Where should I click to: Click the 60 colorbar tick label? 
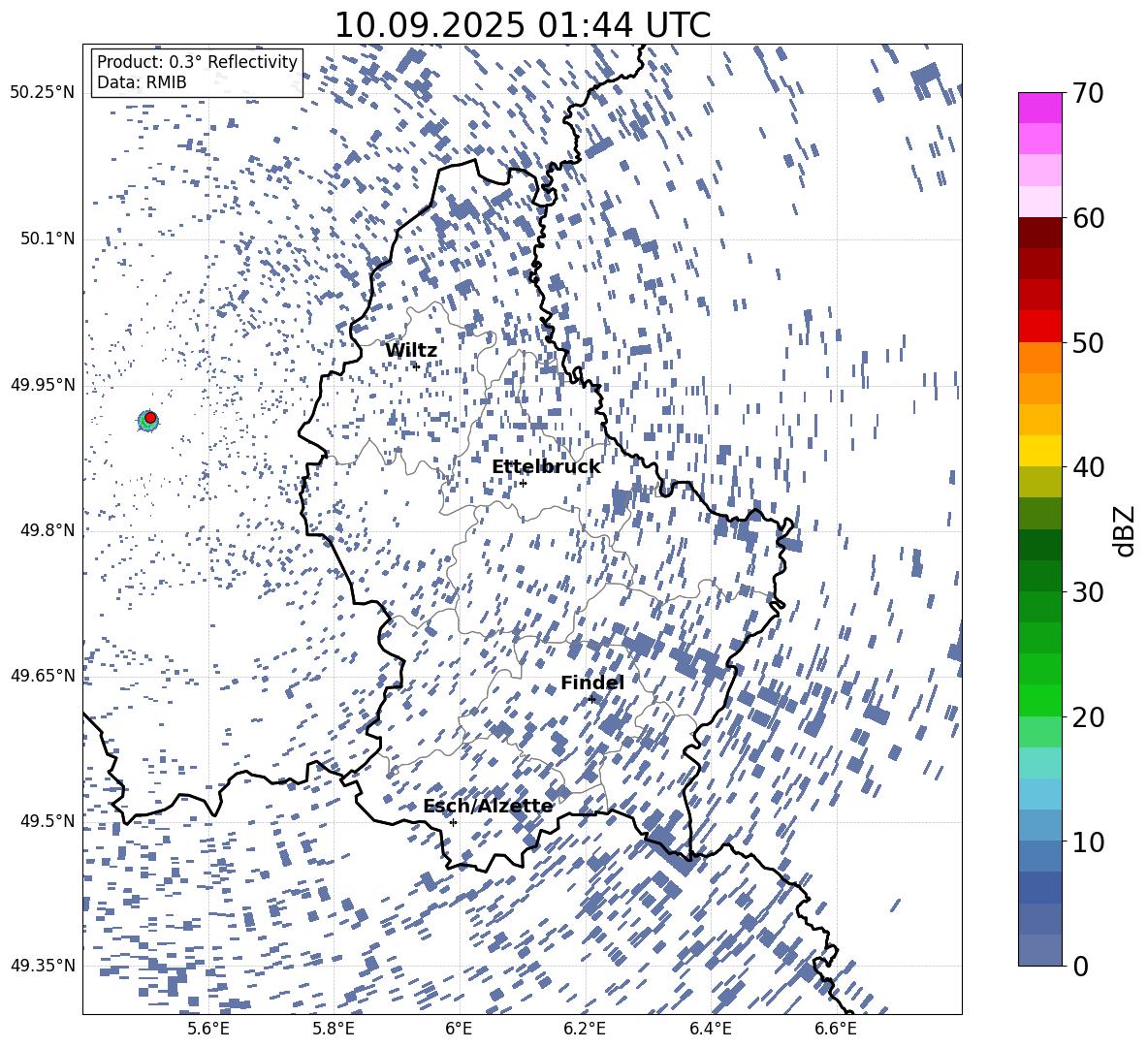coord(1088,218)
